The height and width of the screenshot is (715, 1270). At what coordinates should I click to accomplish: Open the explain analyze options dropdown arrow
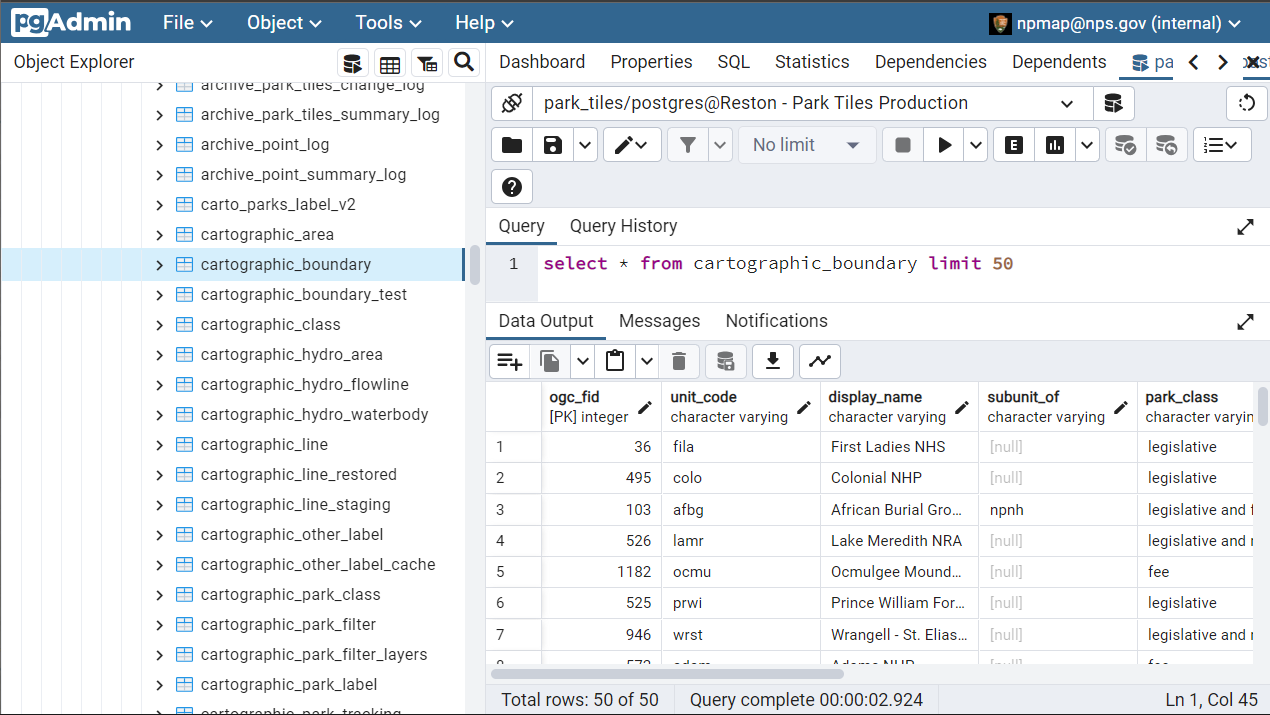[1087, 145]
